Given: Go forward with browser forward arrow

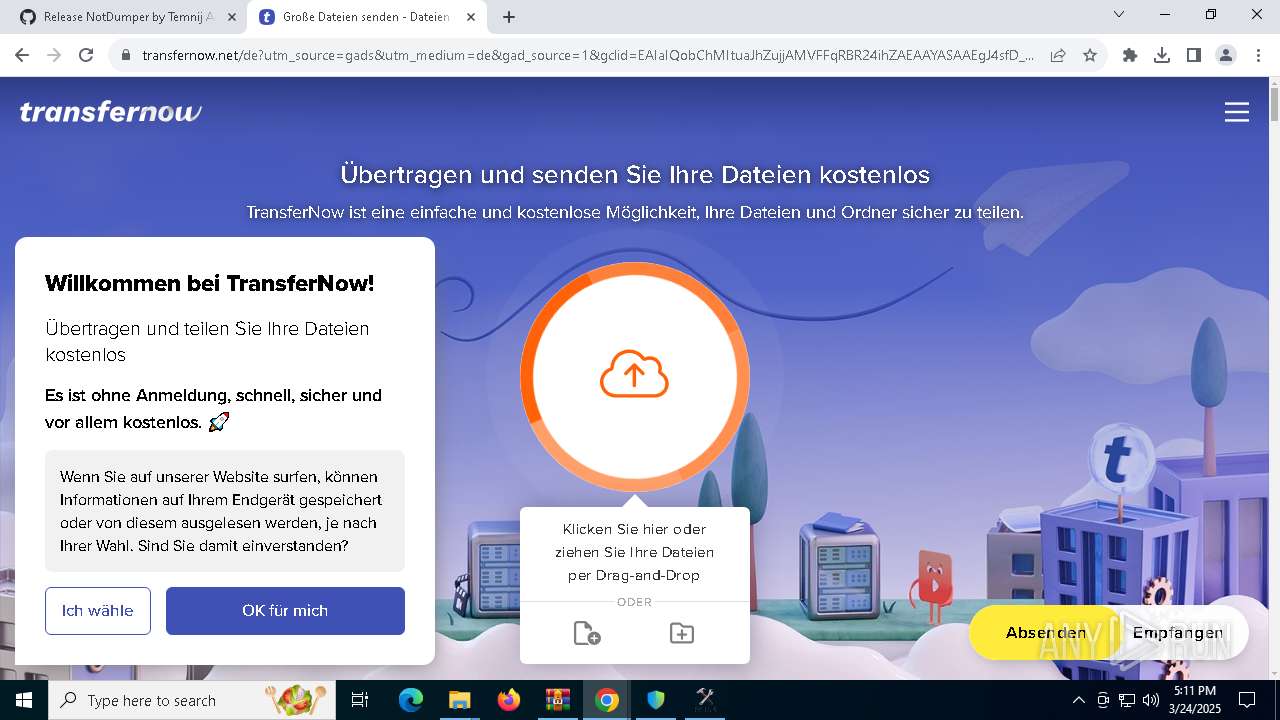Looking at the screenshot, I should pyautogui.click(x=54, y=55).
